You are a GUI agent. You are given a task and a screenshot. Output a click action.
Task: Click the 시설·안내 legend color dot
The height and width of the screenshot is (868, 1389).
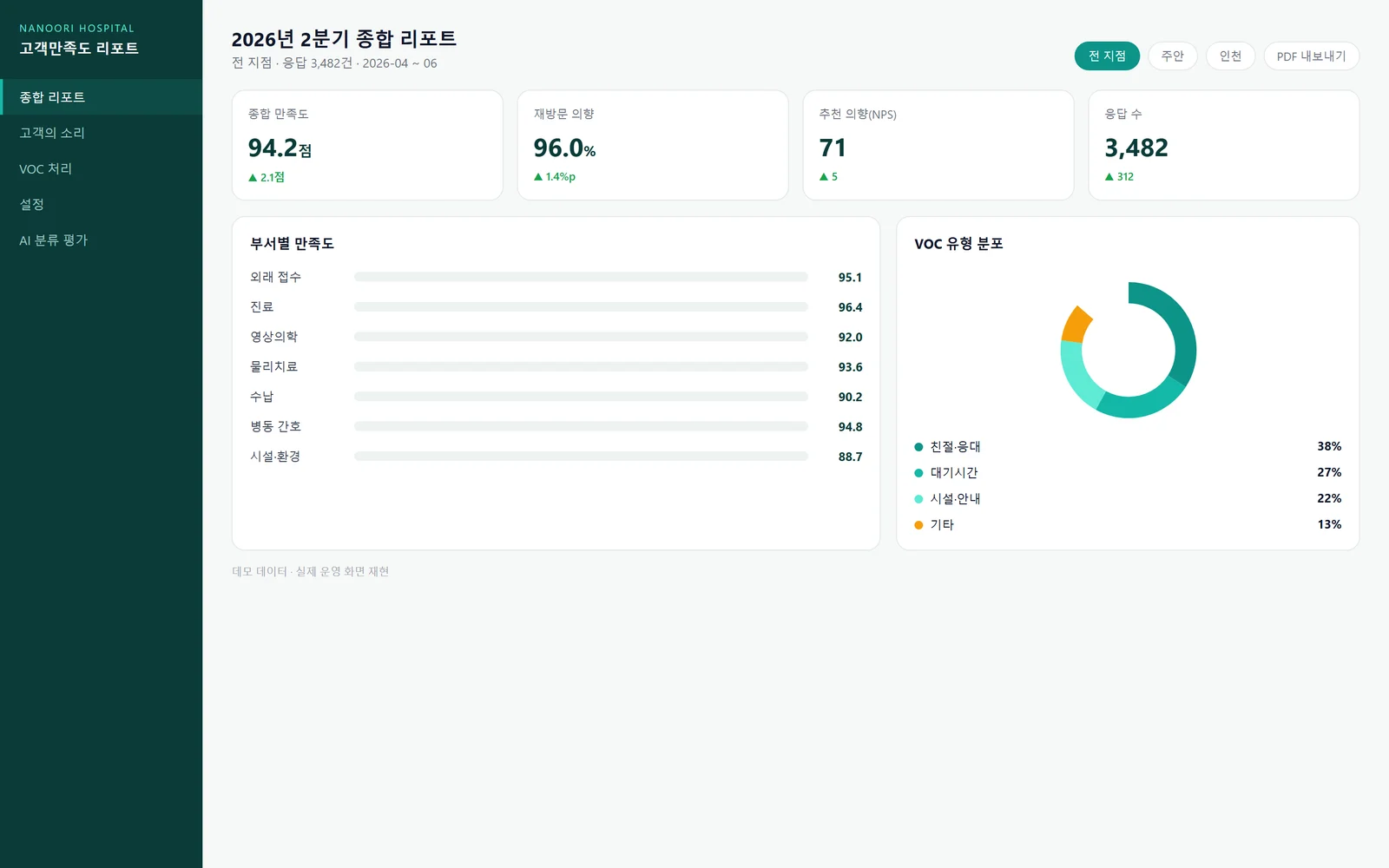coord(918,499)
